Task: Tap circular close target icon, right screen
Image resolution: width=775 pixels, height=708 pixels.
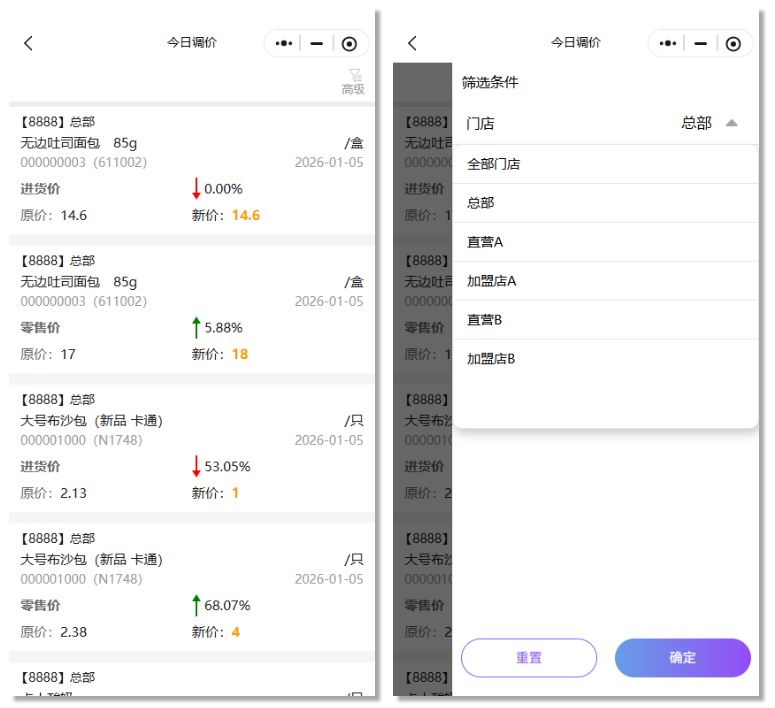Action: point(733,43)
